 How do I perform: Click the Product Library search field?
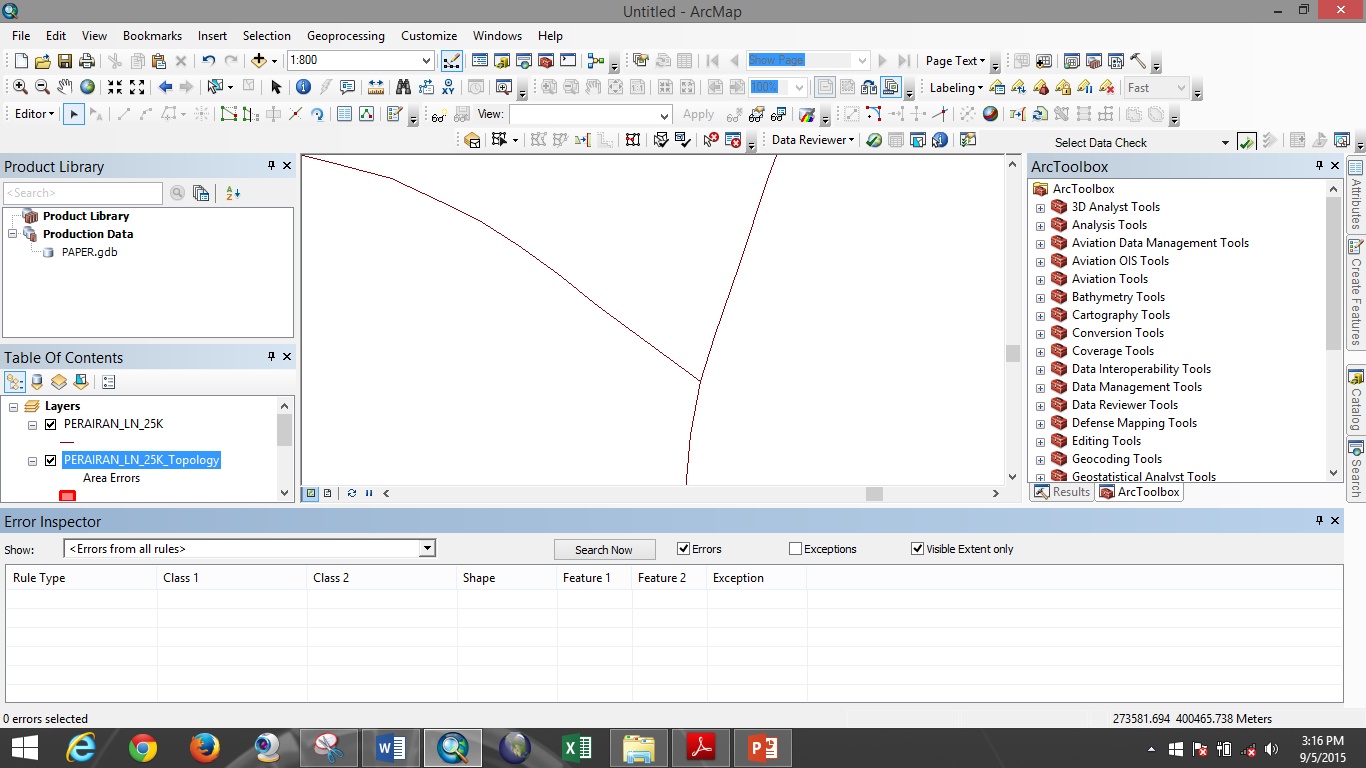click(83, 193)
